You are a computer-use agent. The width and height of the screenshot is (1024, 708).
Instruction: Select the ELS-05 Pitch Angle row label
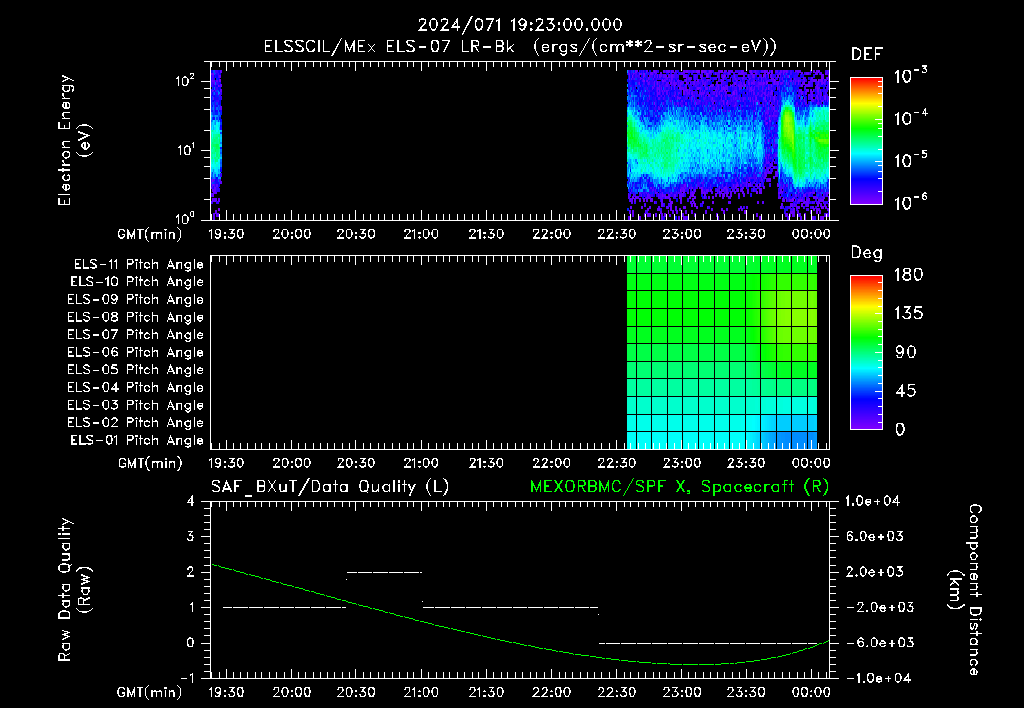tap(135, 370)
